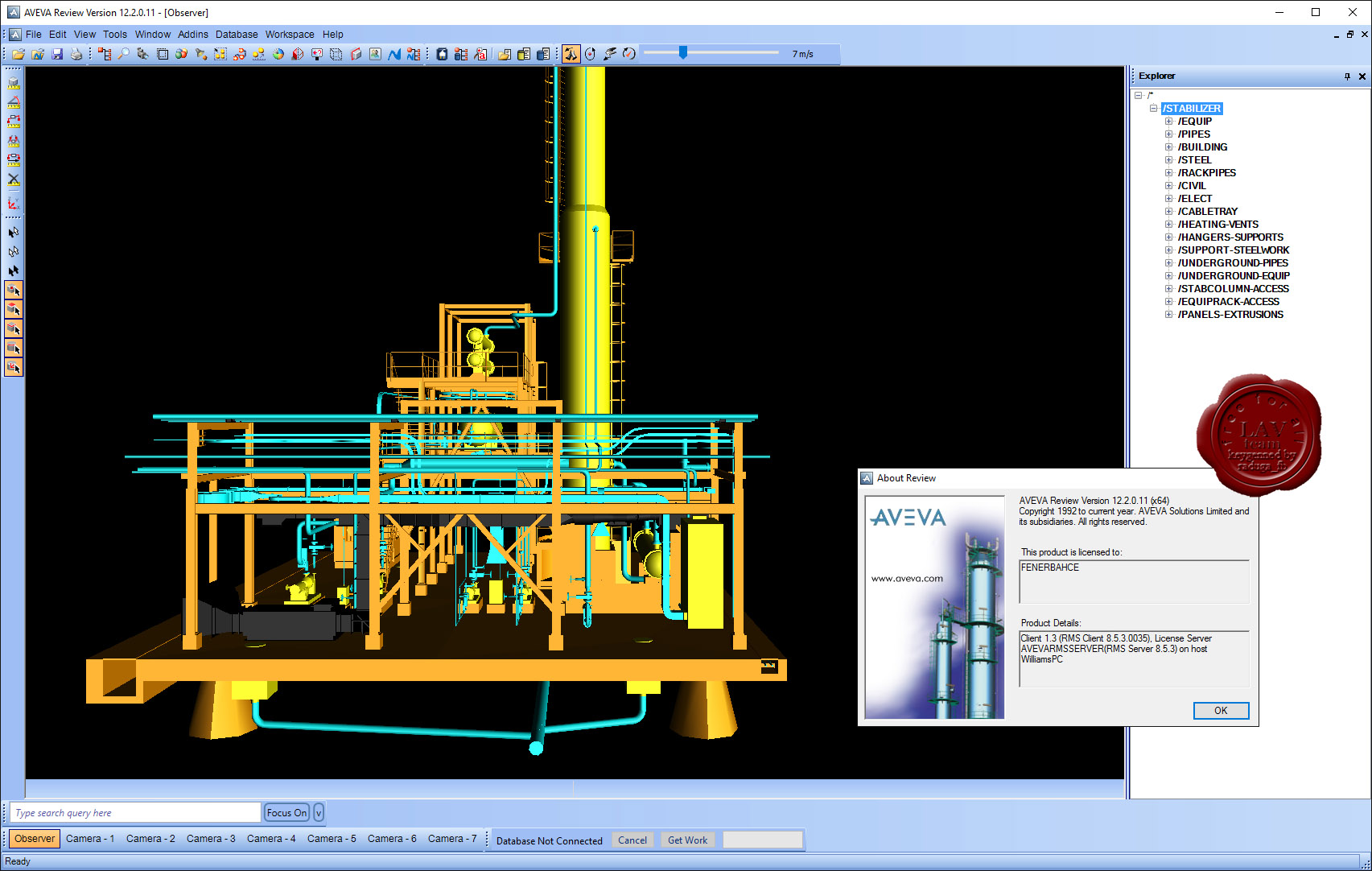Viewport: 1372px width, 871px height.
Task: Click the solid black arrows pick icon
Action: tap(14, 270)
